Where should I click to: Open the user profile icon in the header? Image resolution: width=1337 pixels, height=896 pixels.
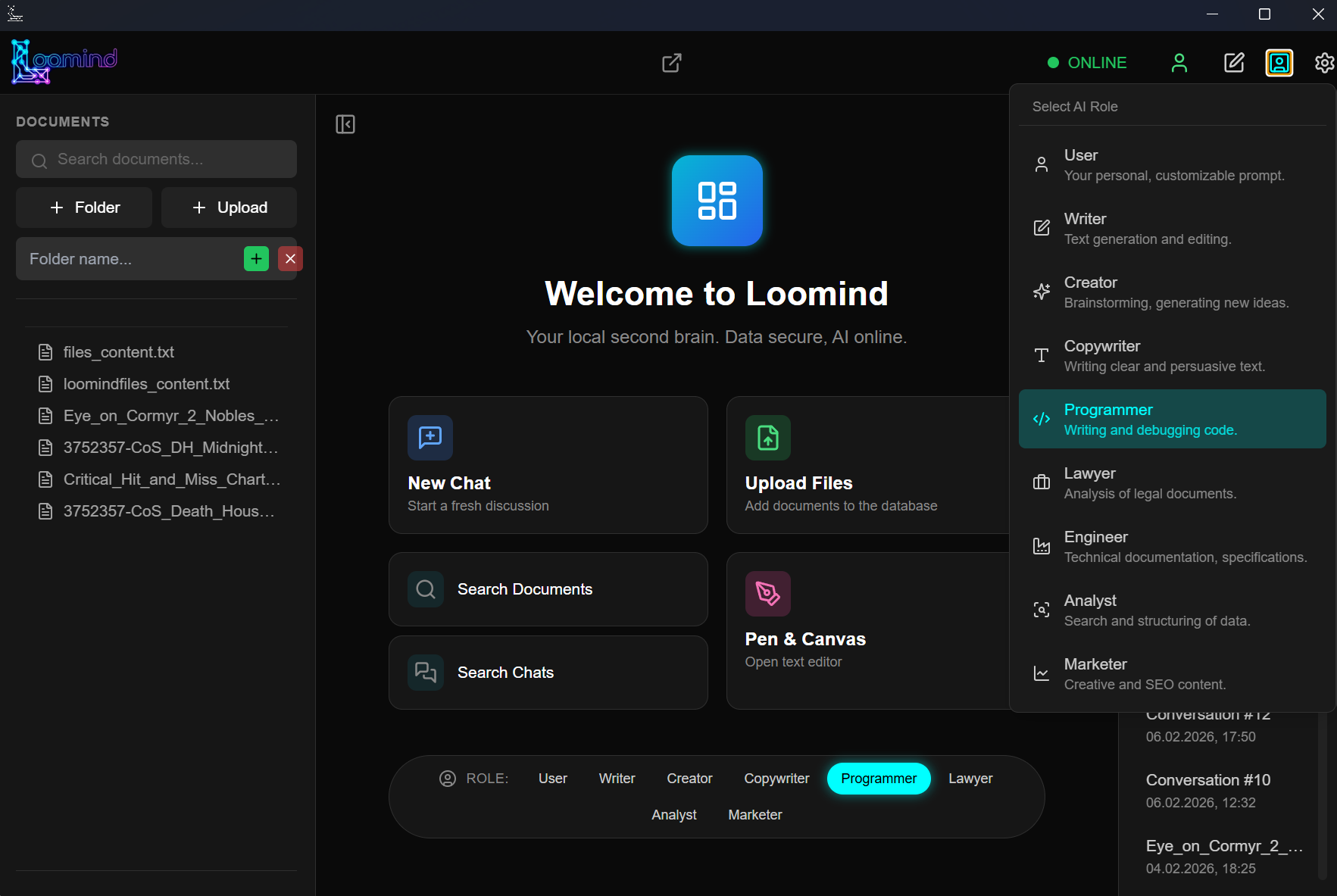1179,63
